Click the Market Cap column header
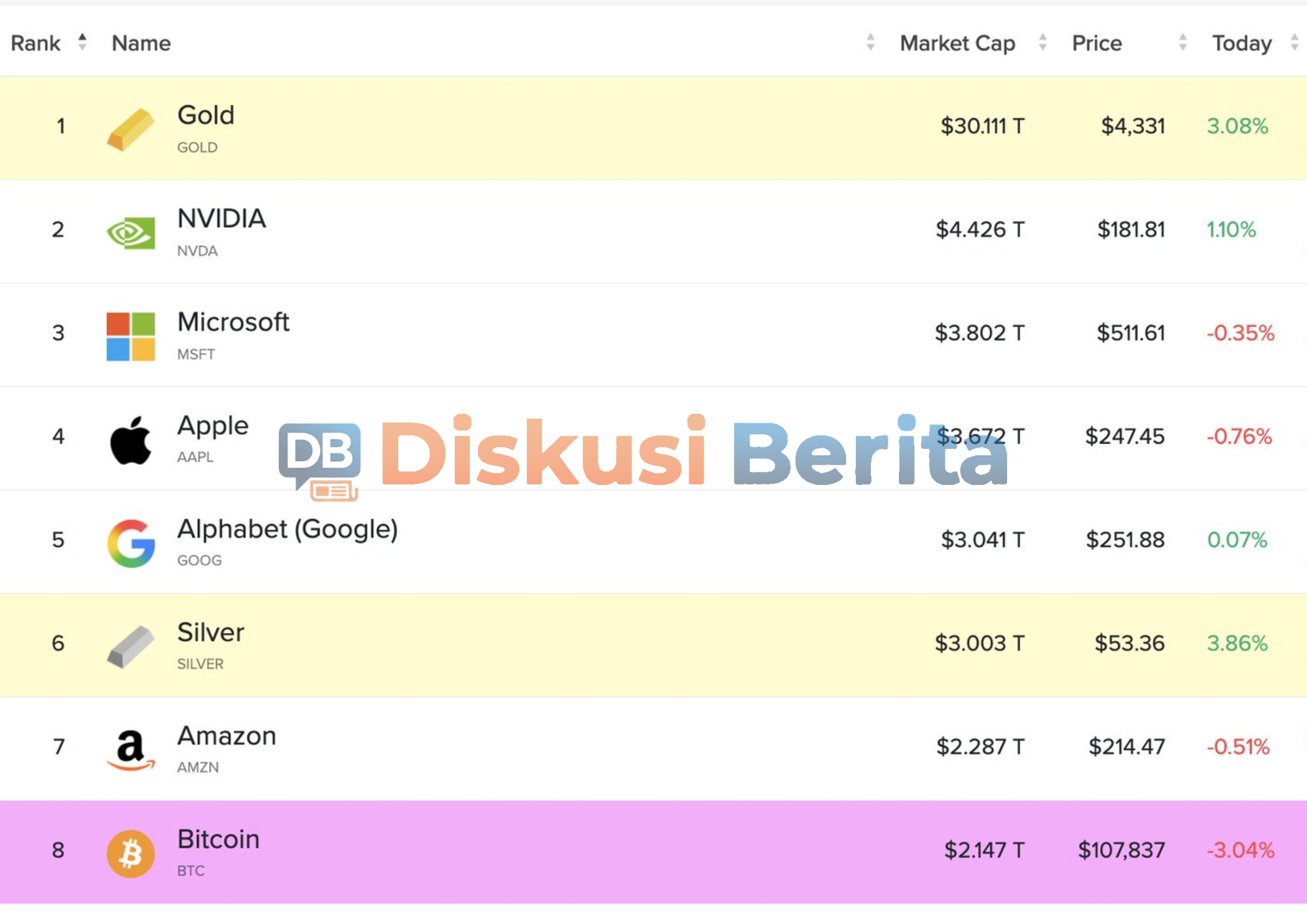Image resolution: width=1307 pixels, height=924 pixels. tap(957, 43)
